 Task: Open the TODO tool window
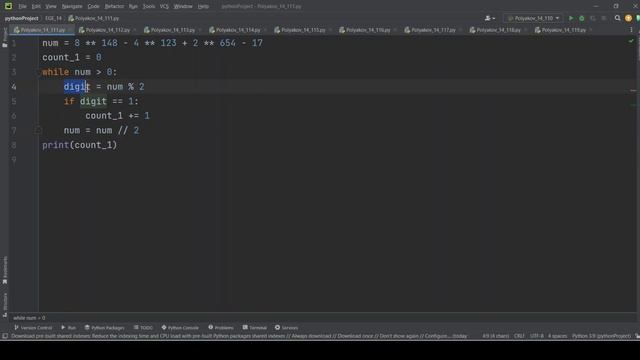143,328
